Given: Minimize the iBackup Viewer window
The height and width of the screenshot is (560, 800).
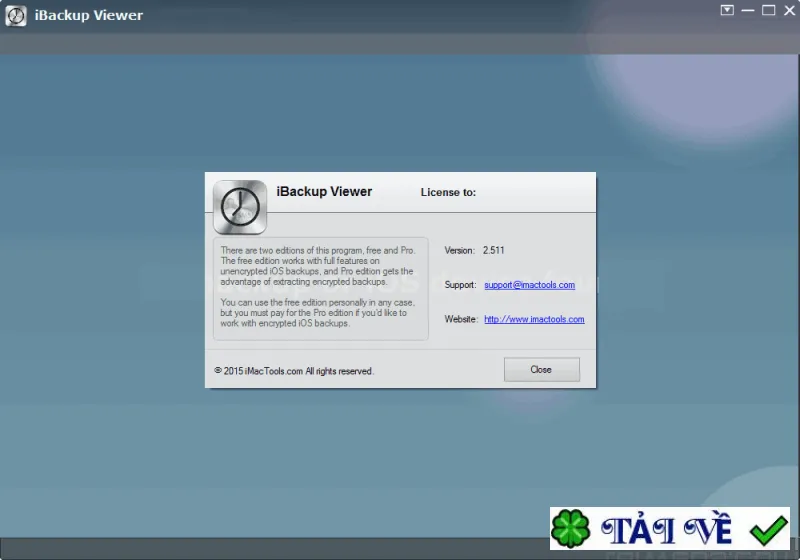Looking at the screenshot, I should (748, 10).
